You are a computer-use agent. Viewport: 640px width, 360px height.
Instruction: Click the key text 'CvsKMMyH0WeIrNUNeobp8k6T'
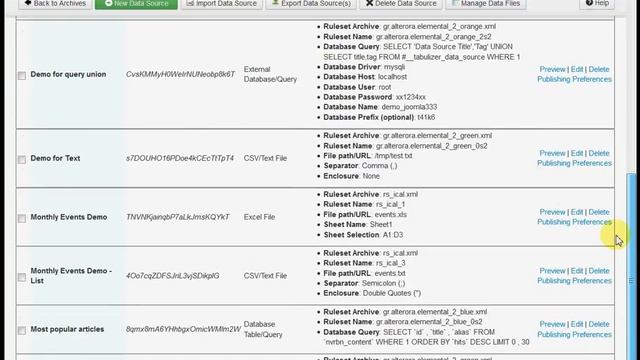click(x=180, y=74)
